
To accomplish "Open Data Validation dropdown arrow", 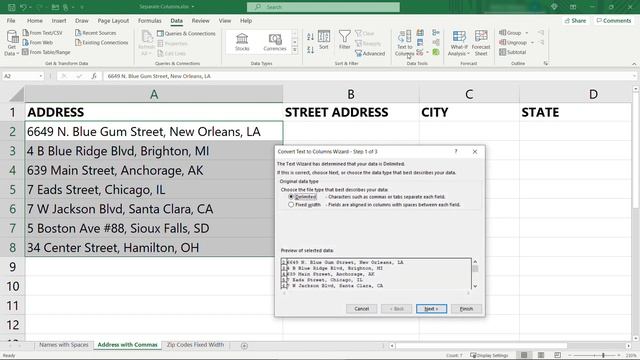I will [427, 53].
